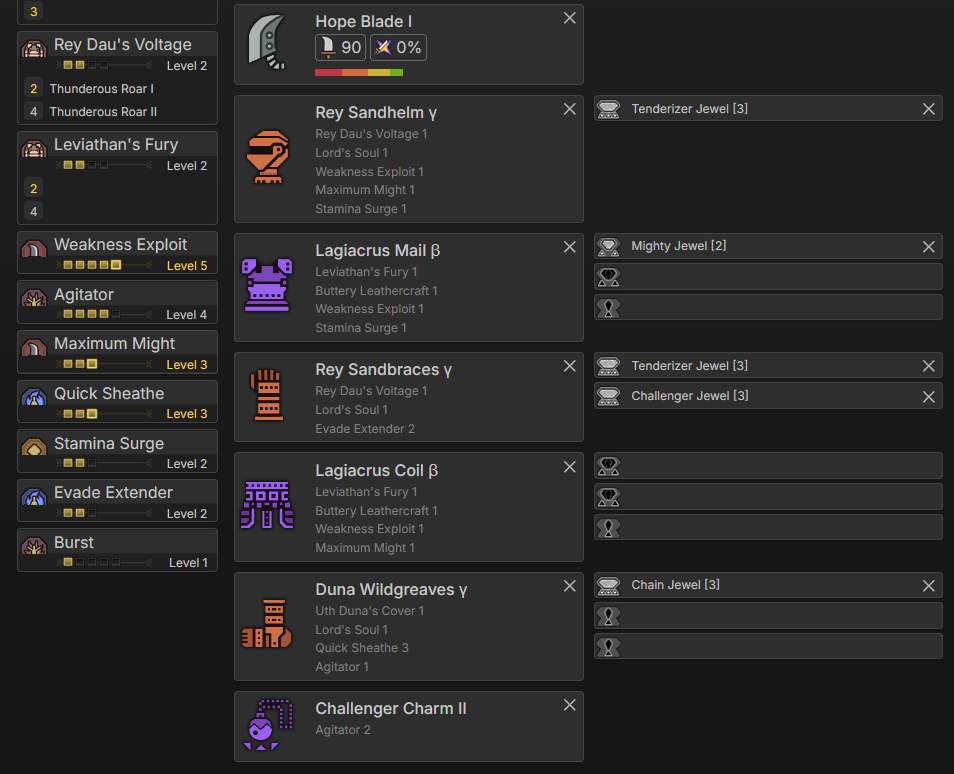The height and width of the screenshot is (774, 954).
Task: Click the Quick Sheathe skill icon
Action: pyautogui.click(x=34, y=397)
